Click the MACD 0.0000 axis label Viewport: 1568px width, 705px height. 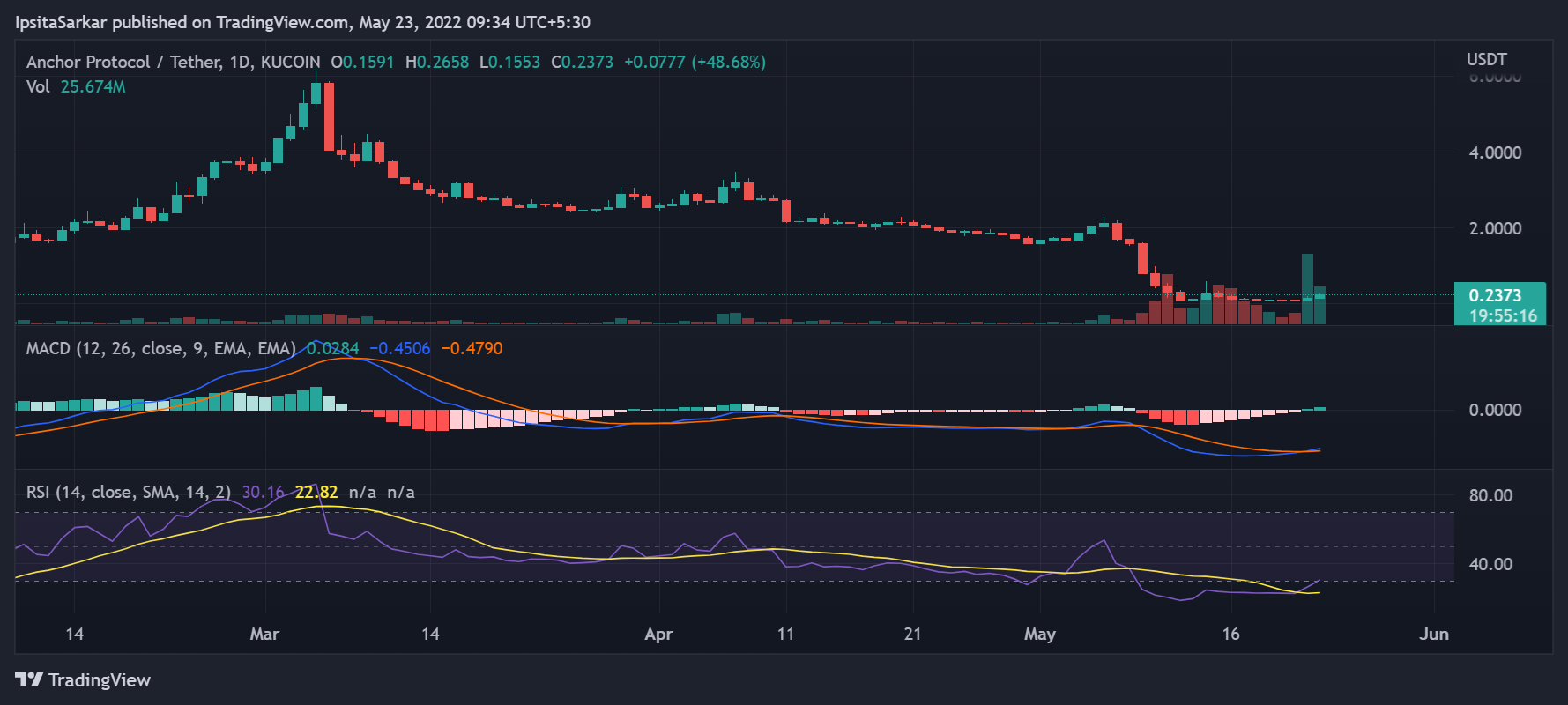pos(1495,410)
